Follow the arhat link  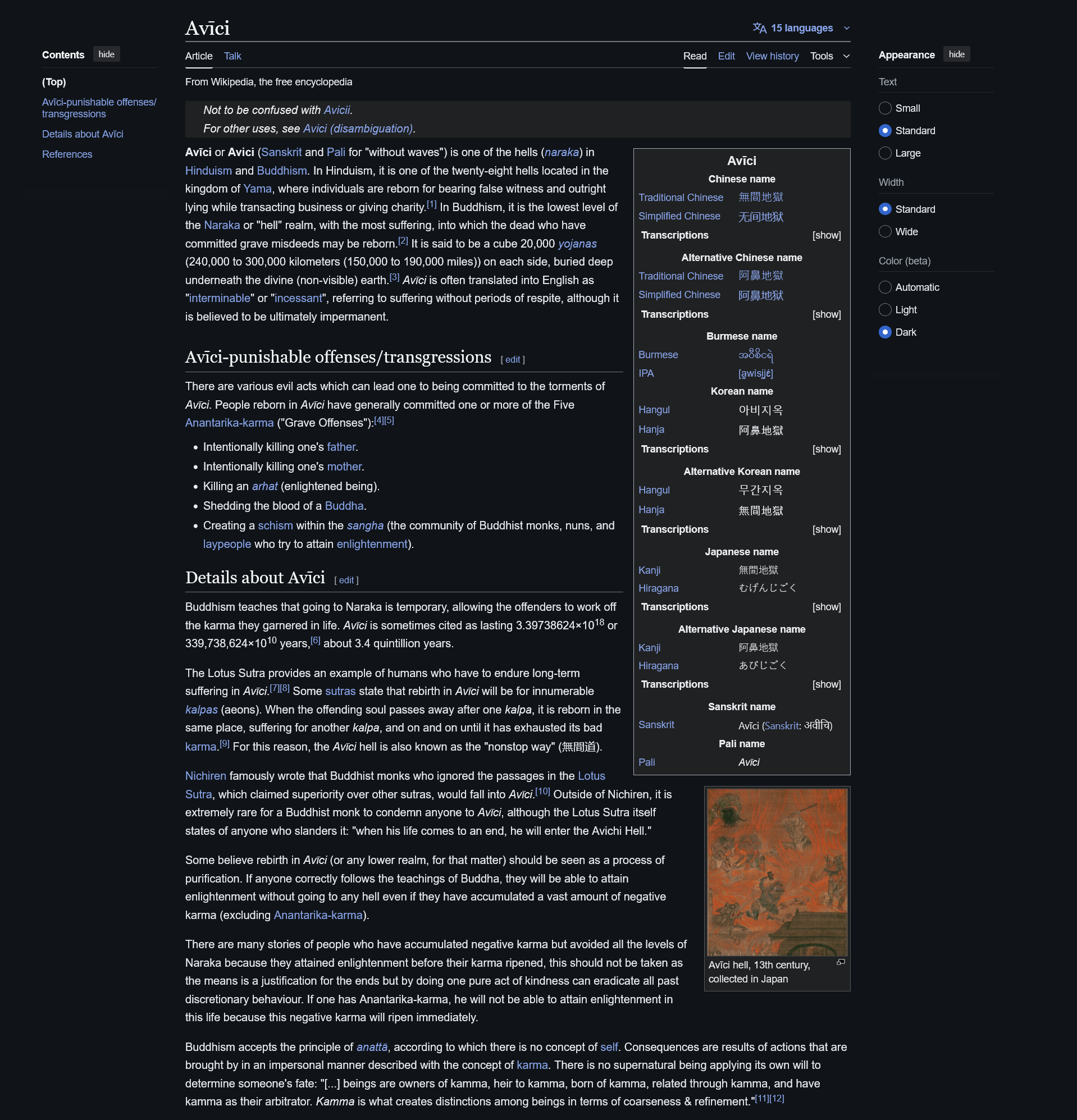264,486
